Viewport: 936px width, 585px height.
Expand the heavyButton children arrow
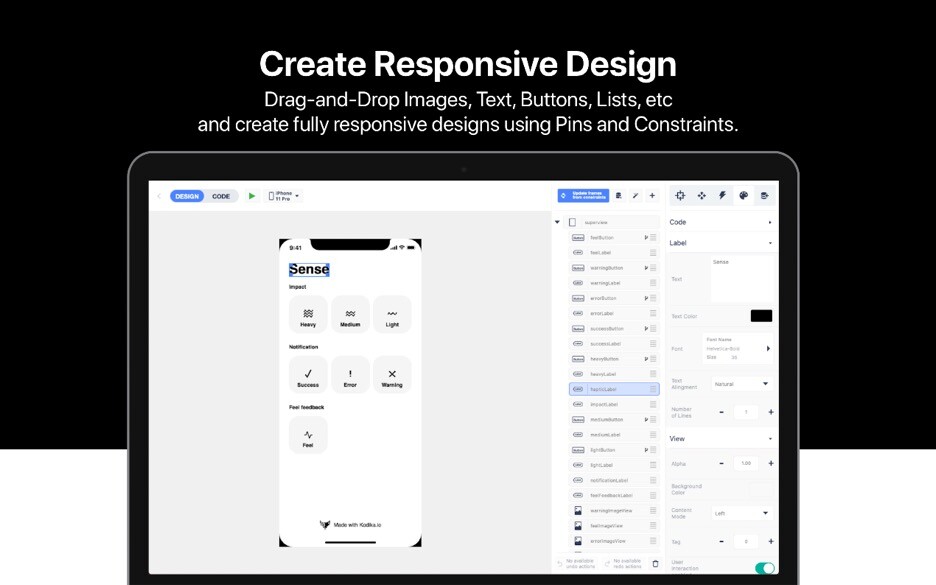click(646, 359)
